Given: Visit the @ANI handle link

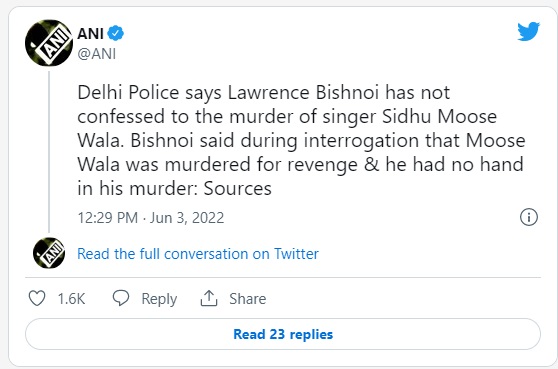Looking at the screenshot, I should [97, 54].
